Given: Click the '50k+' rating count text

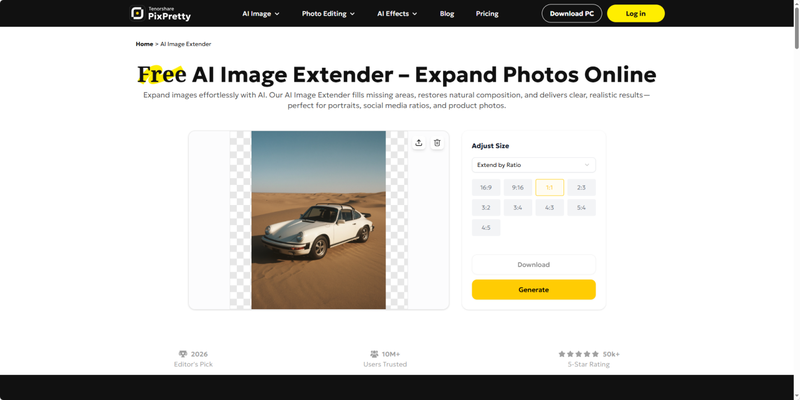Looking at the screenshot, I should (x=611, y=354).
